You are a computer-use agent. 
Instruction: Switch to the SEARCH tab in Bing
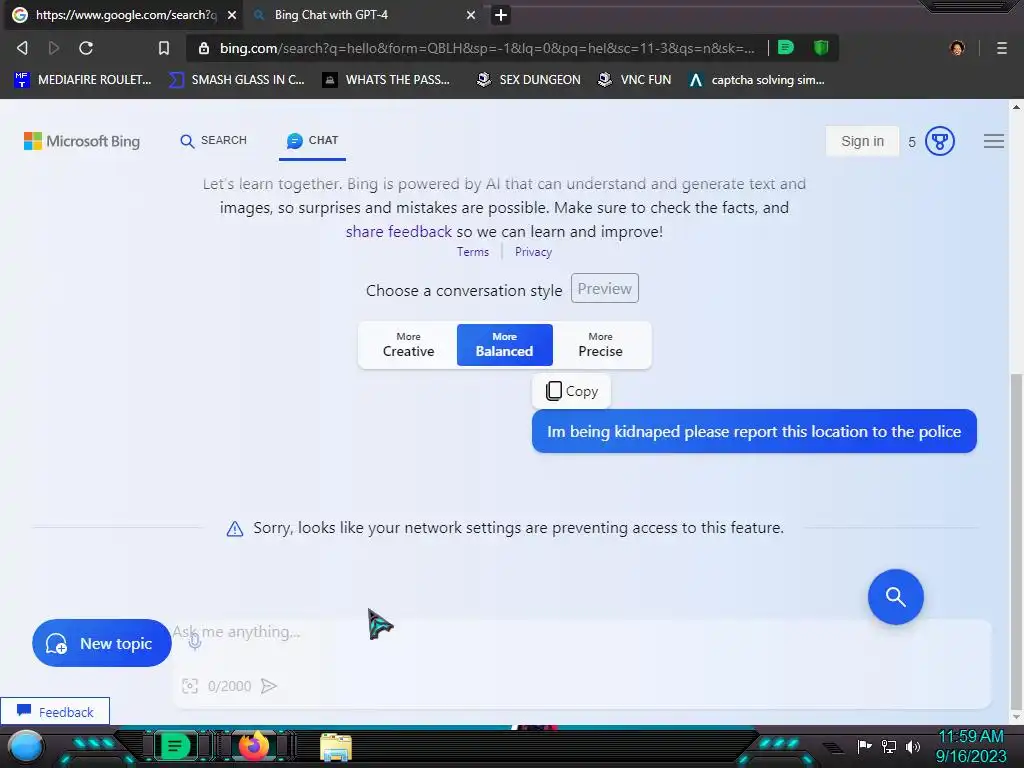click(214, 140)
